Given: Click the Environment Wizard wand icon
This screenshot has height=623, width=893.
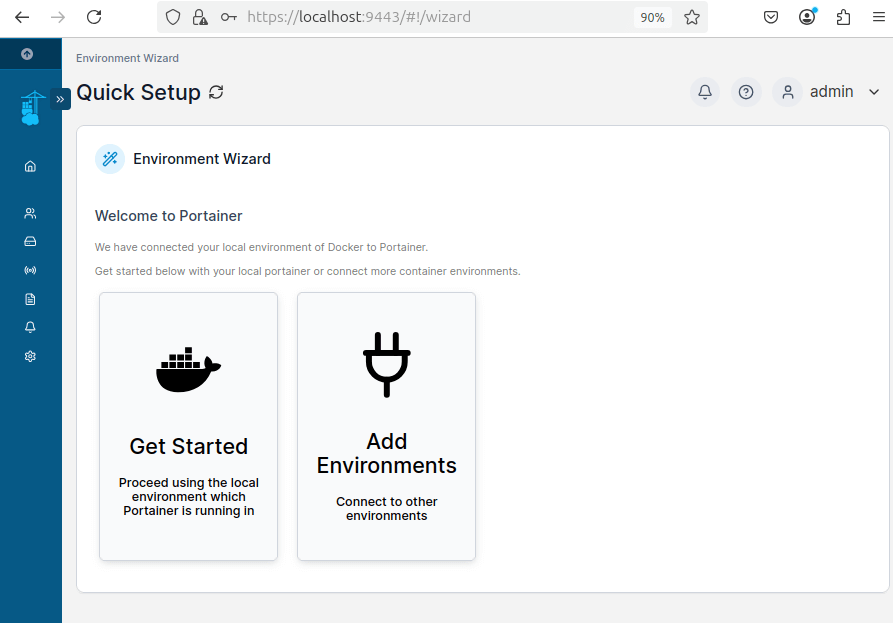Looking at the screenshot, I should tap(110, 159).
